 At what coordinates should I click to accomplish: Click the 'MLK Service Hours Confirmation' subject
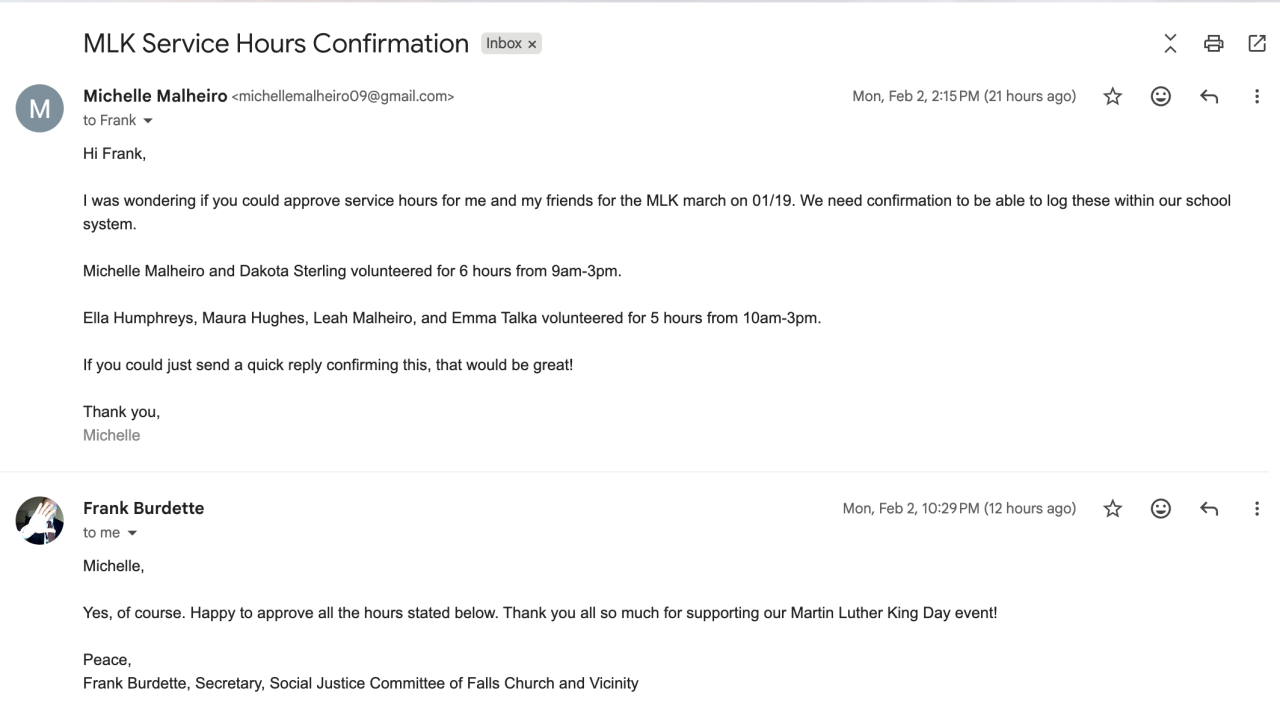tap(276, 44)
